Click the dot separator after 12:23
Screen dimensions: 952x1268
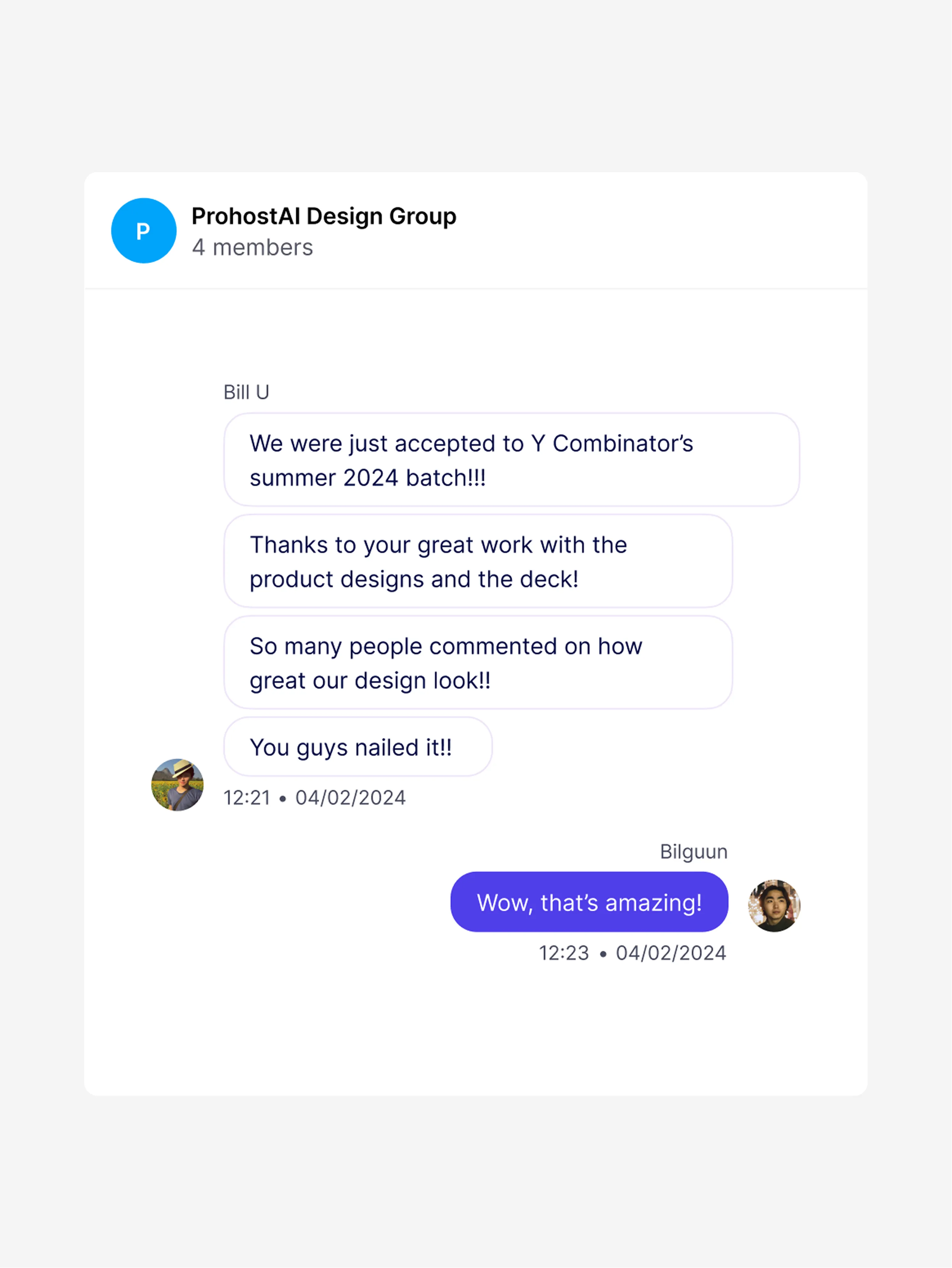[603, 954]
